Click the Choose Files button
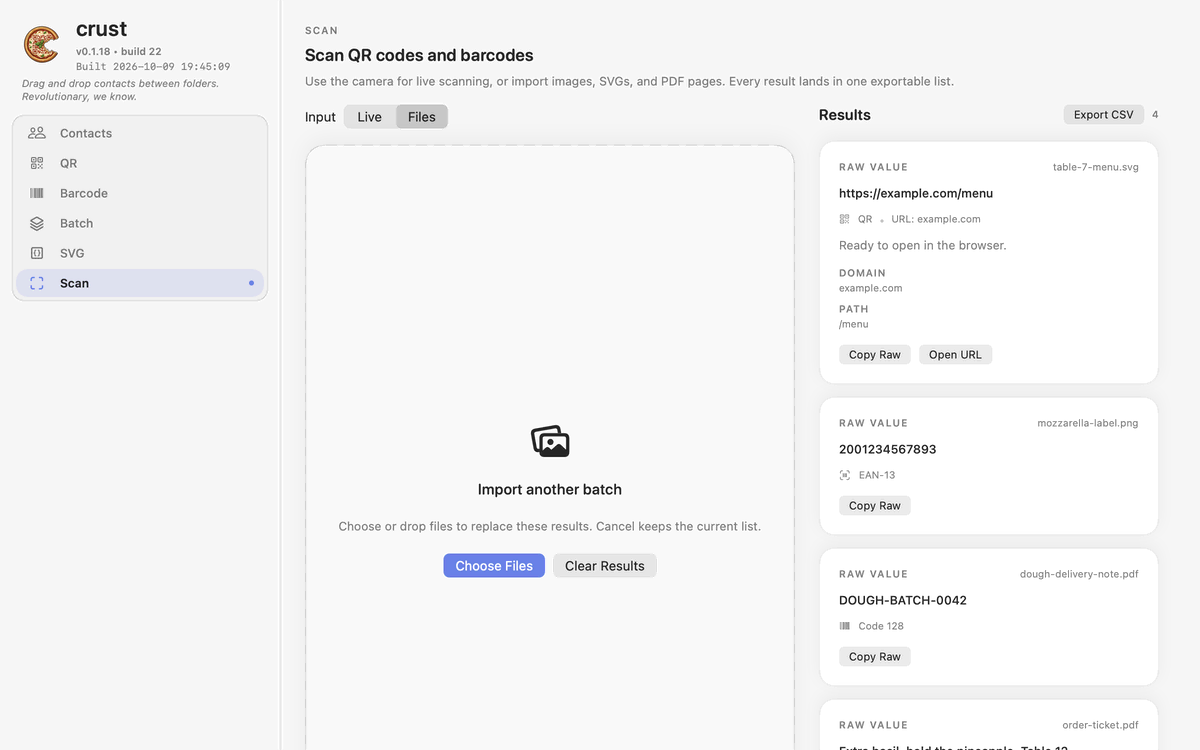Screen dimensions: 1200x750 494,566
